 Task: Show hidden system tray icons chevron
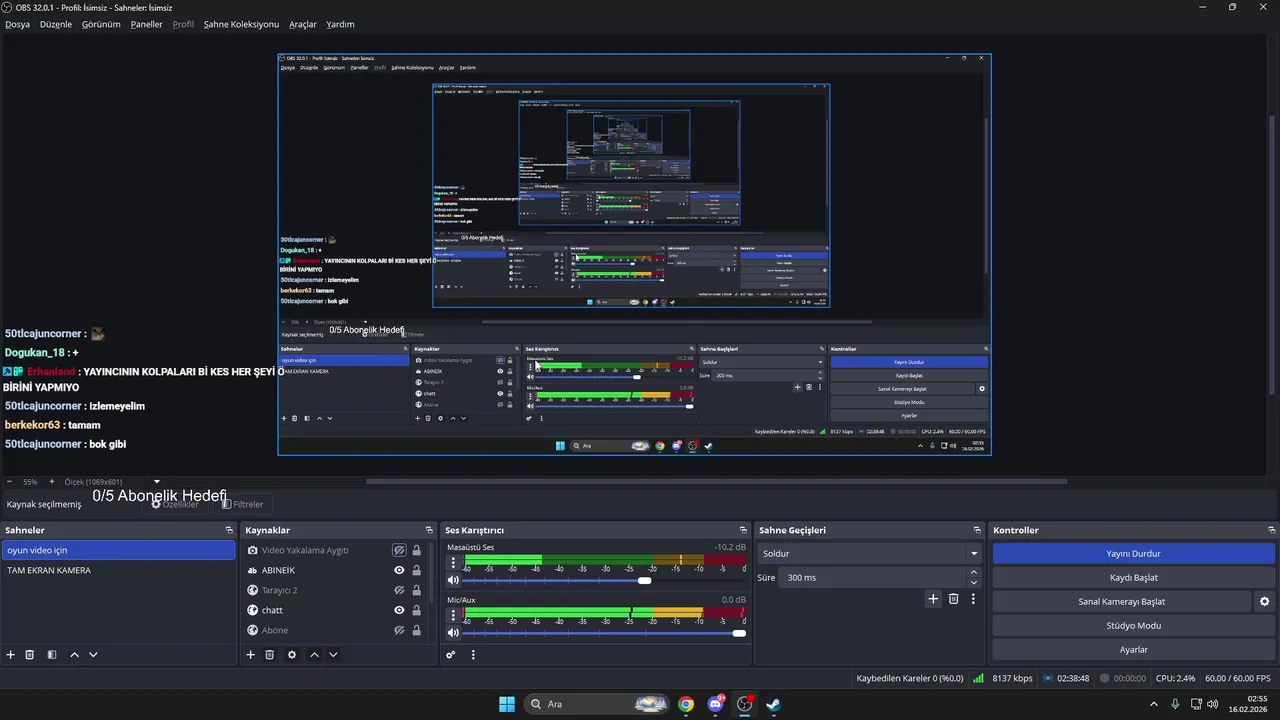[x=1154, y=704]
